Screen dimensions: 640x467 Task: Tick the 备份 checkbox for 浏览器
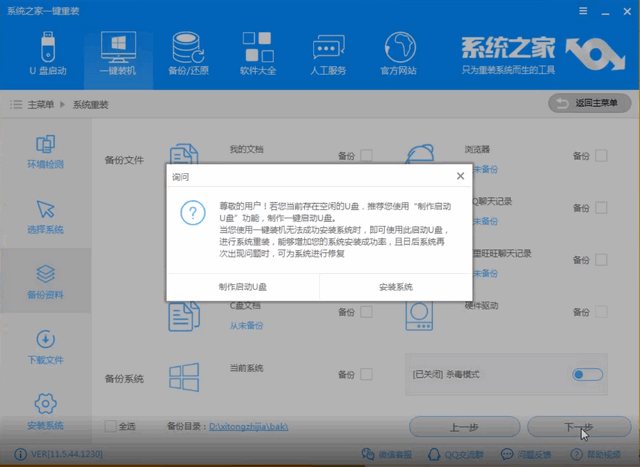coord(601,156)
